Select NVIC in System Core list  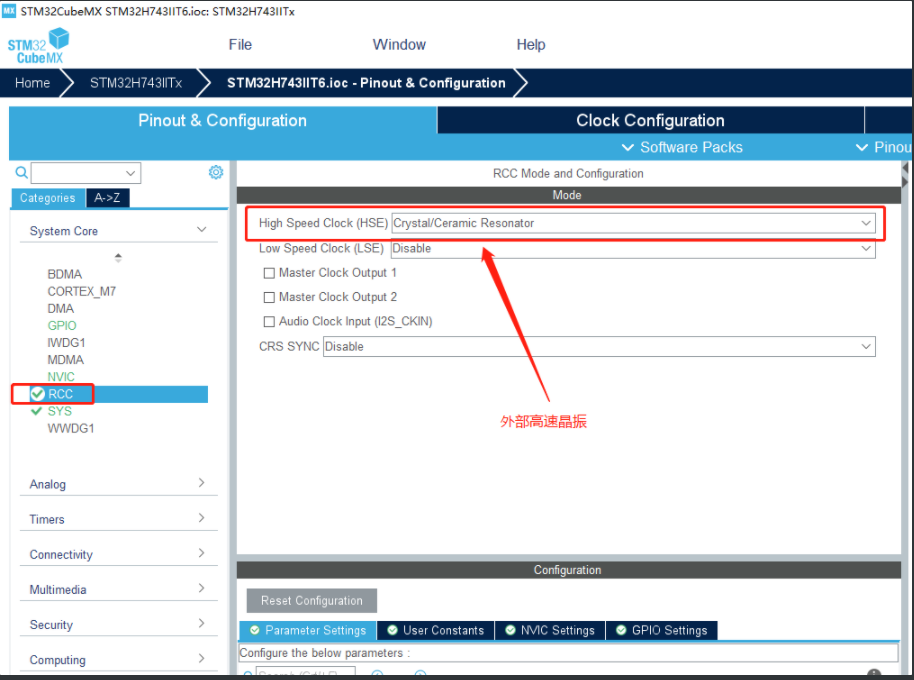pos(61,377)
